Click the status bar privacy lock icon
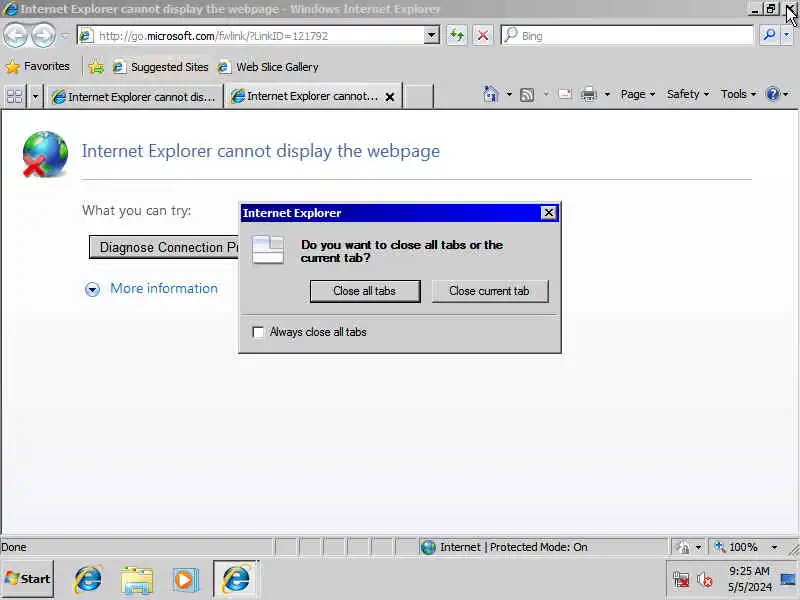Image resolution: width=800 pixels, height=600 pixels. [683, 547]
